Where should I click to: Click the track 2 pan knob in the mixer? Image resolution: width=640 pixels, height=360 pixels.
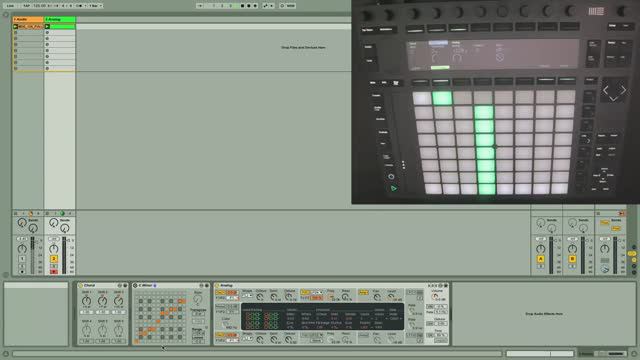click(x=53, y=249)
